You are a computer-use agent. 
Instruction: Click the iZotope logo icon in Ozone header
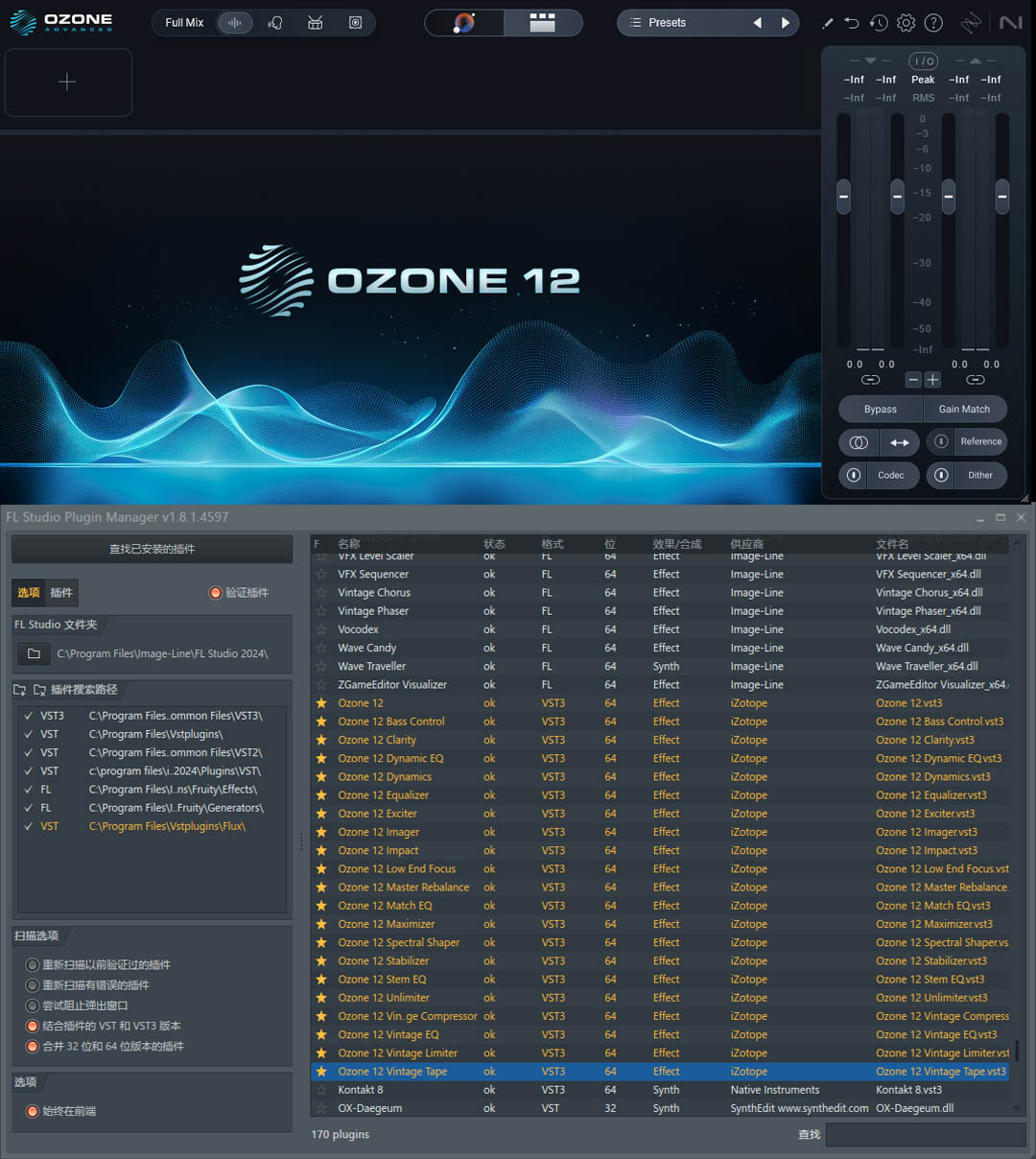tap(972, 23)
